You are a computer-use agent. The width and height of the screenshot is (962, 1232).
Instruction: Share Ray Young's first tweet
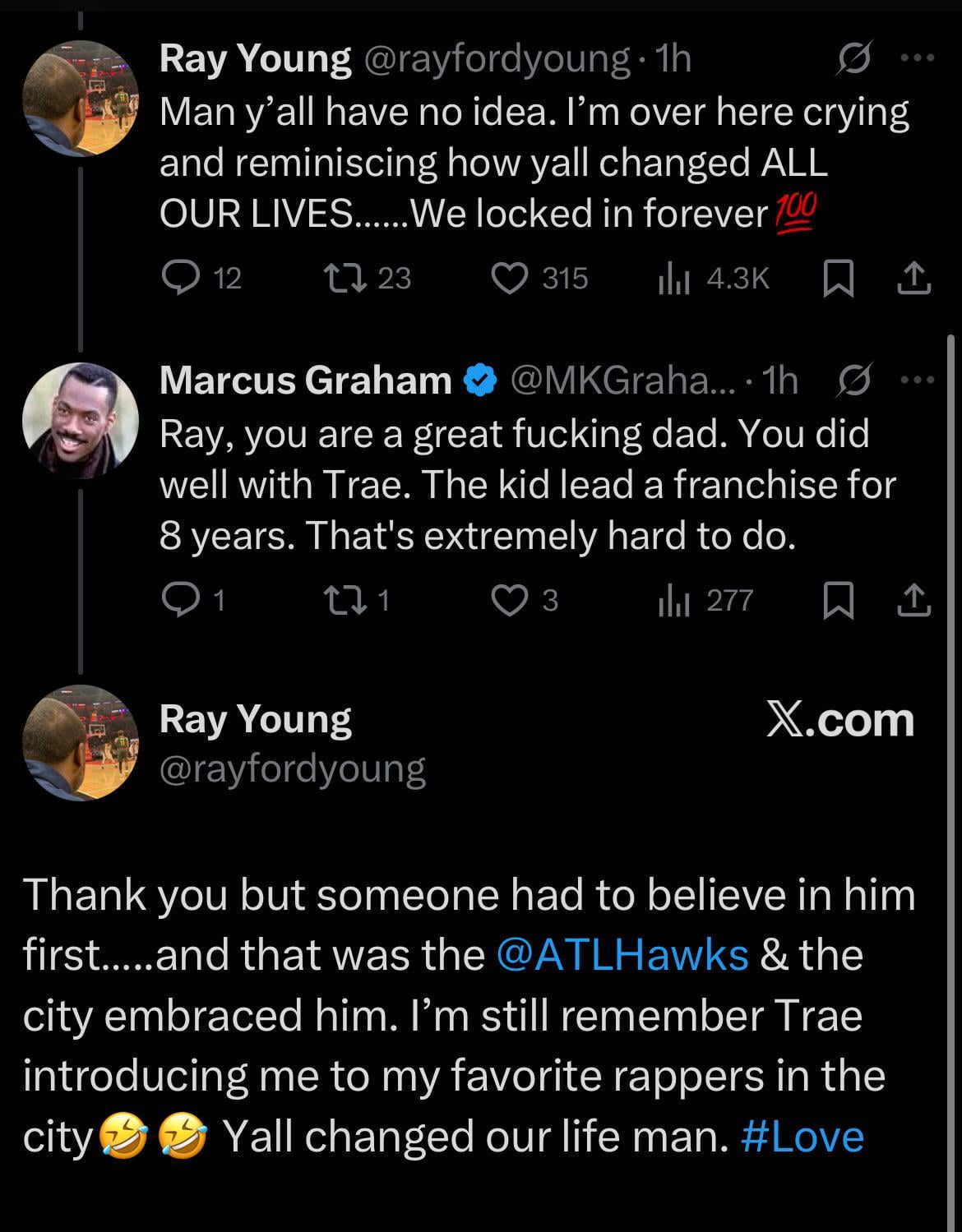pyautogui.click(x=913, y=279)
